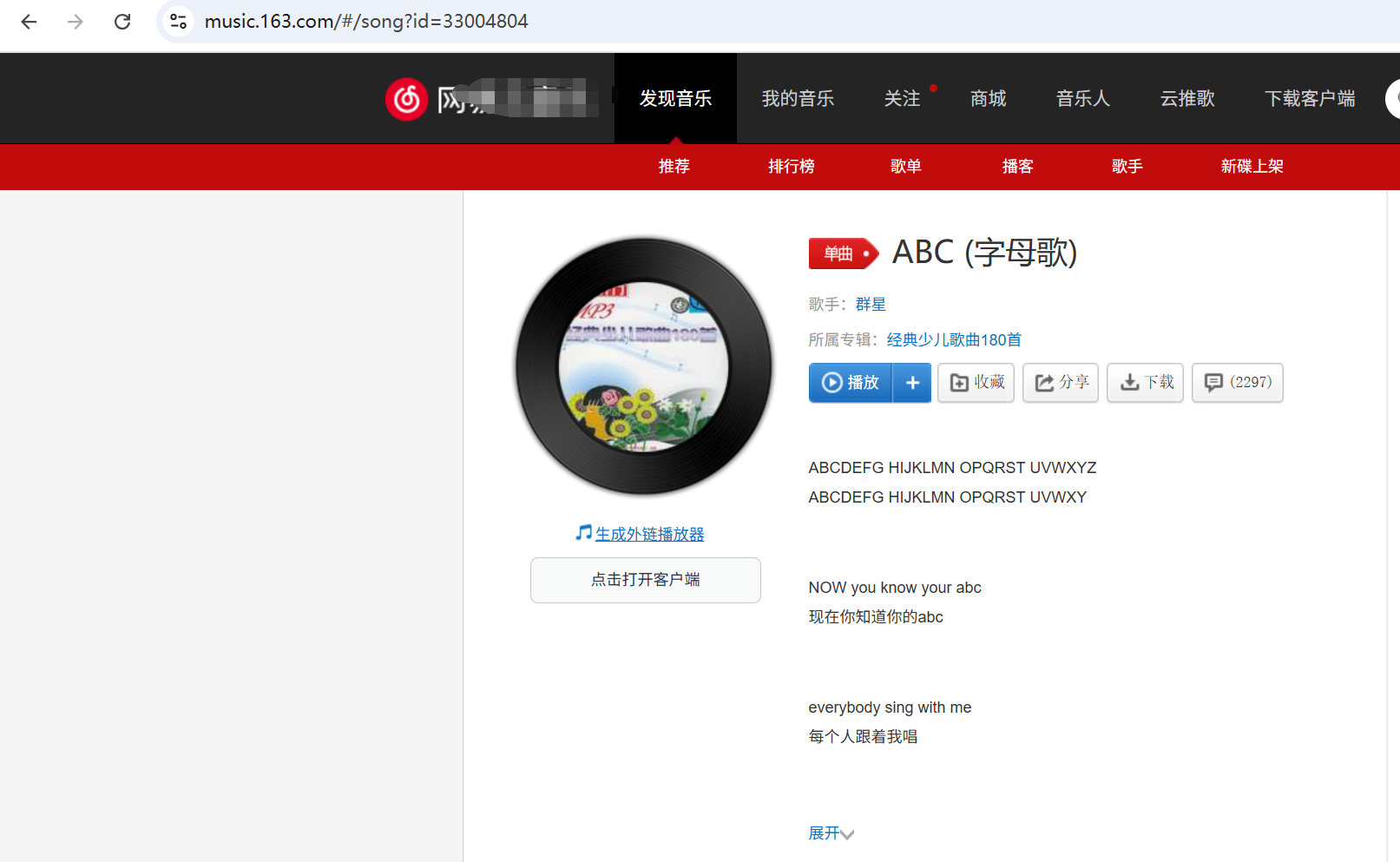Open the 关注 tab
The width and height of the screenshot is (1400, 862).
[902, 99]
